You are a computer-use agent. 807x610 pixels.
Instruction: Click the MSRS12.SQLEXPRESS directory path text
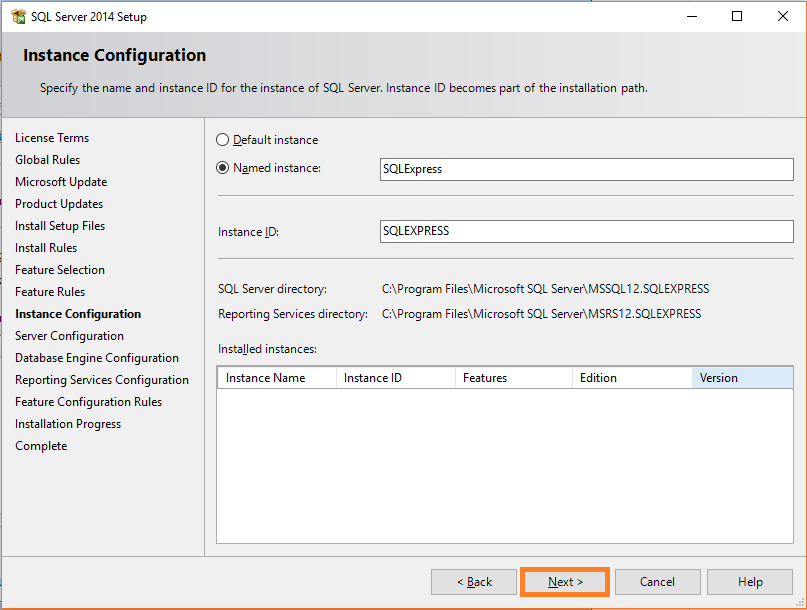click(x=541, y=314)
